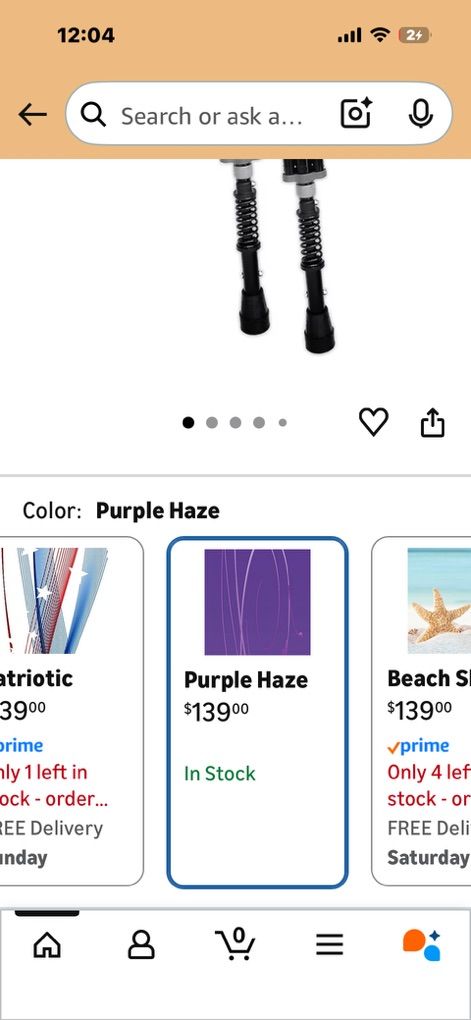The height and width of the screenshot is (1020, 471).
Task: Jump to second image carousel dot
Action: click(x=211, y=423)
